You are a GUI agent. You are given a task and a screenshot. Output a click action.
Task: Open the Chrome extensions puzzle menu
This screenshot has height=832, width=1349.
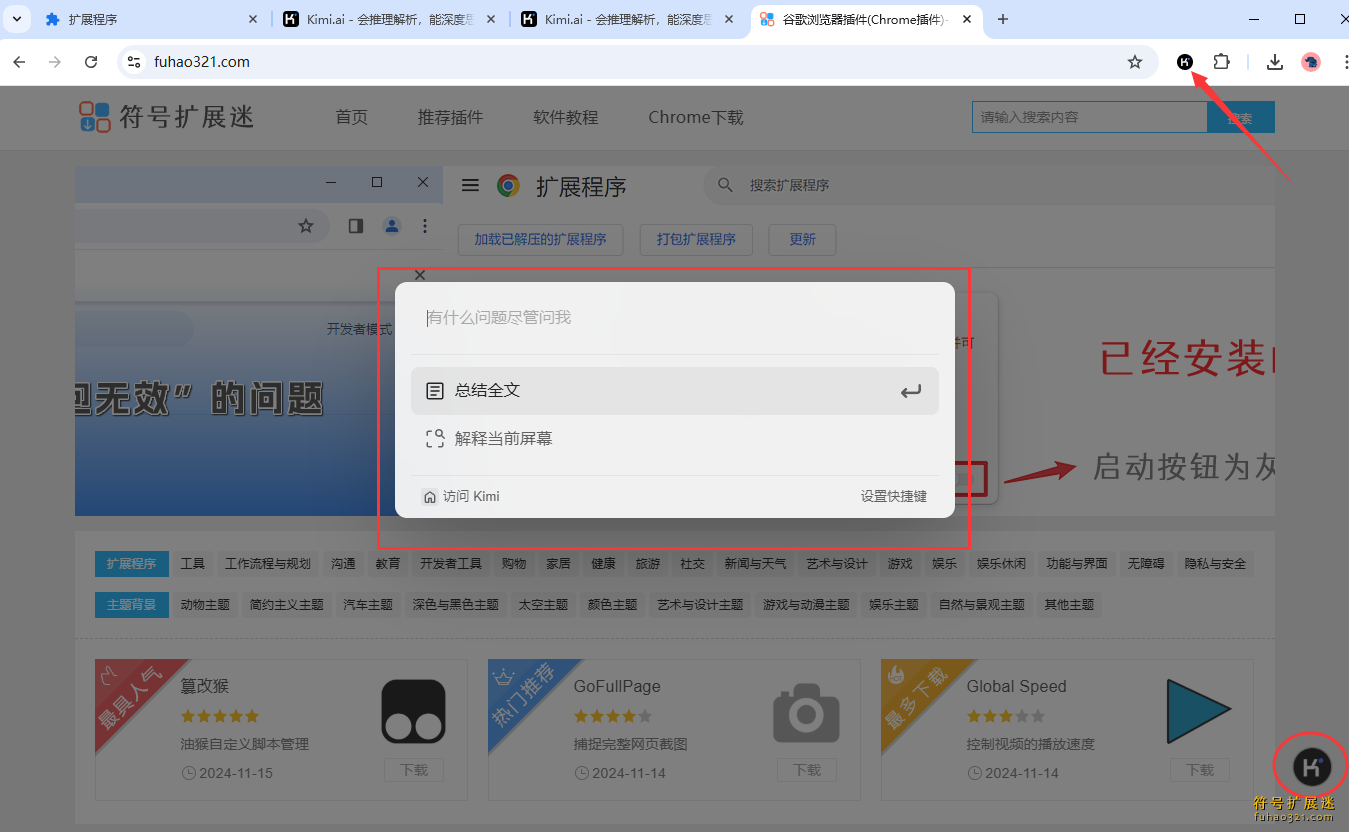click(1221, 62)
